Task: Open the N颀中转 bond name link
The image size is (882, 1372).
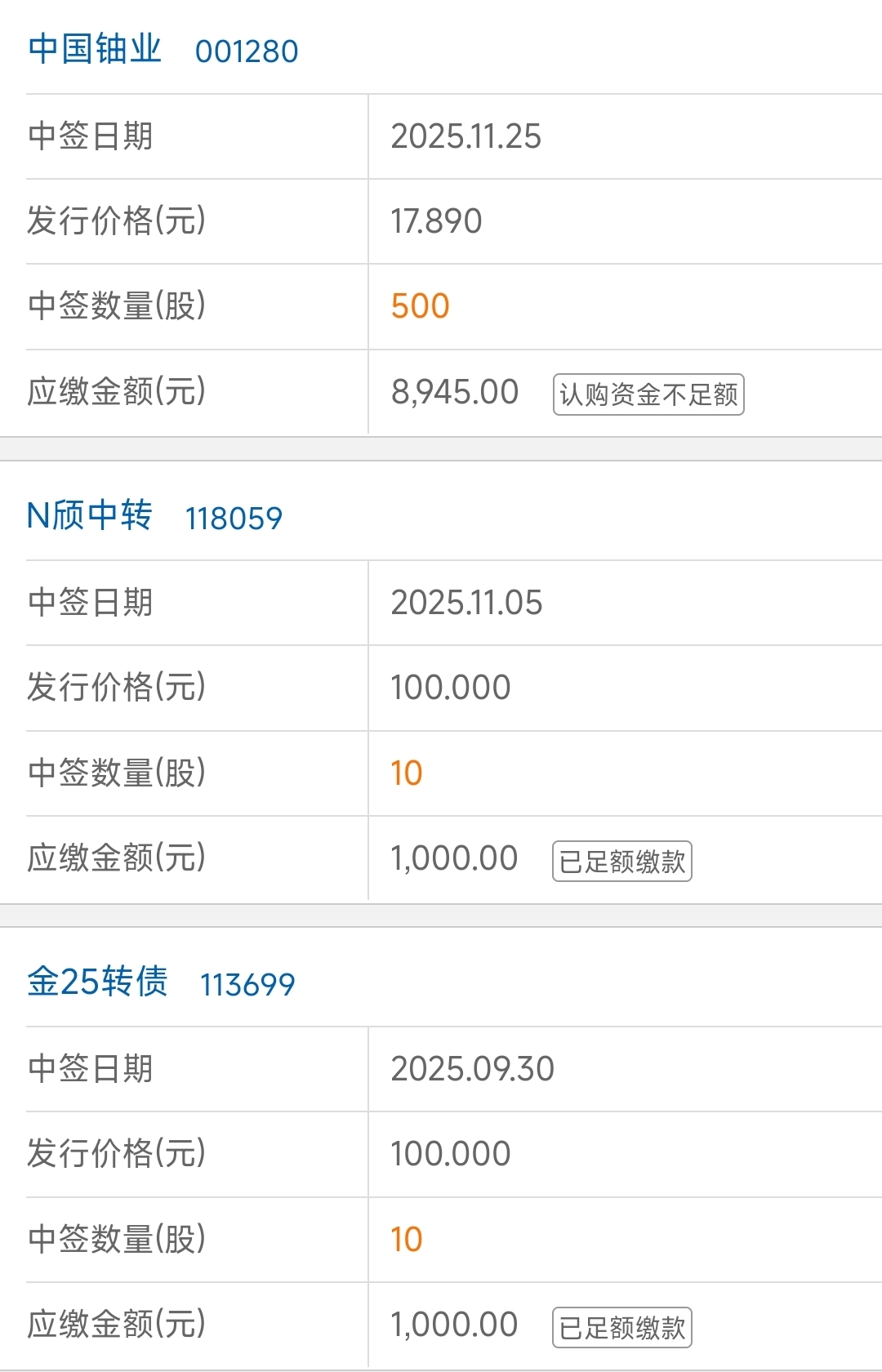Action: click(90, 516)
